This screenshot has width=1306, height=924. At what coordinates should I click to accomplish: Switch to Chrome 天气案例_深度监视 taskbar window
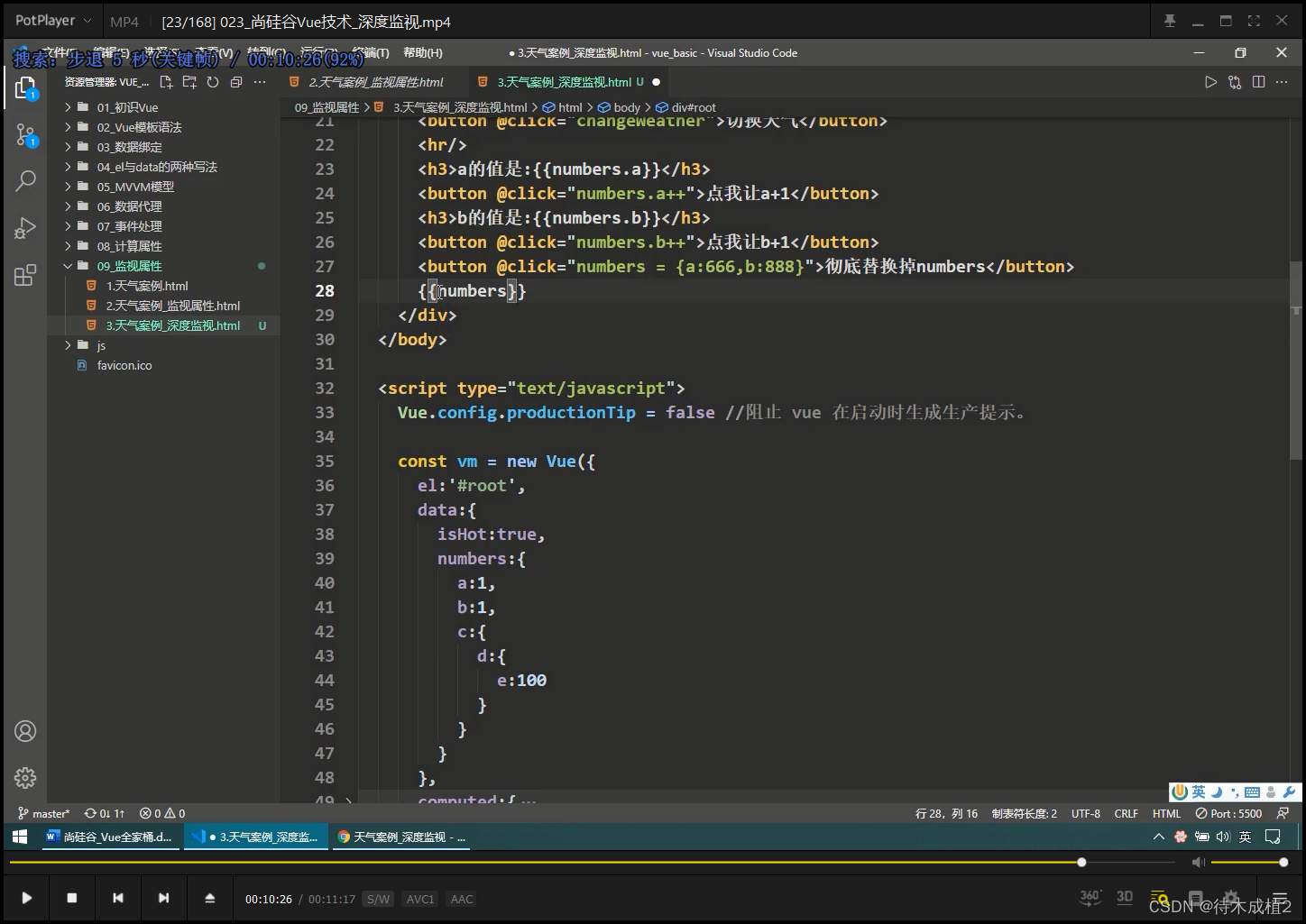click(x=401, y=837)
